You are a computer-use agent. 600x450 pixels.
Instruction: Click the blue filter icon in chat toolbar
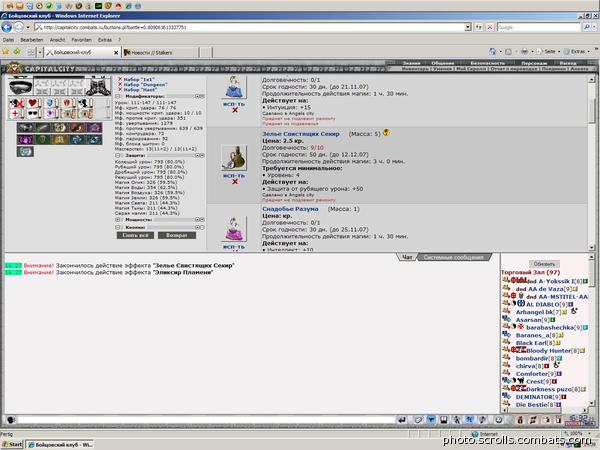431,420
